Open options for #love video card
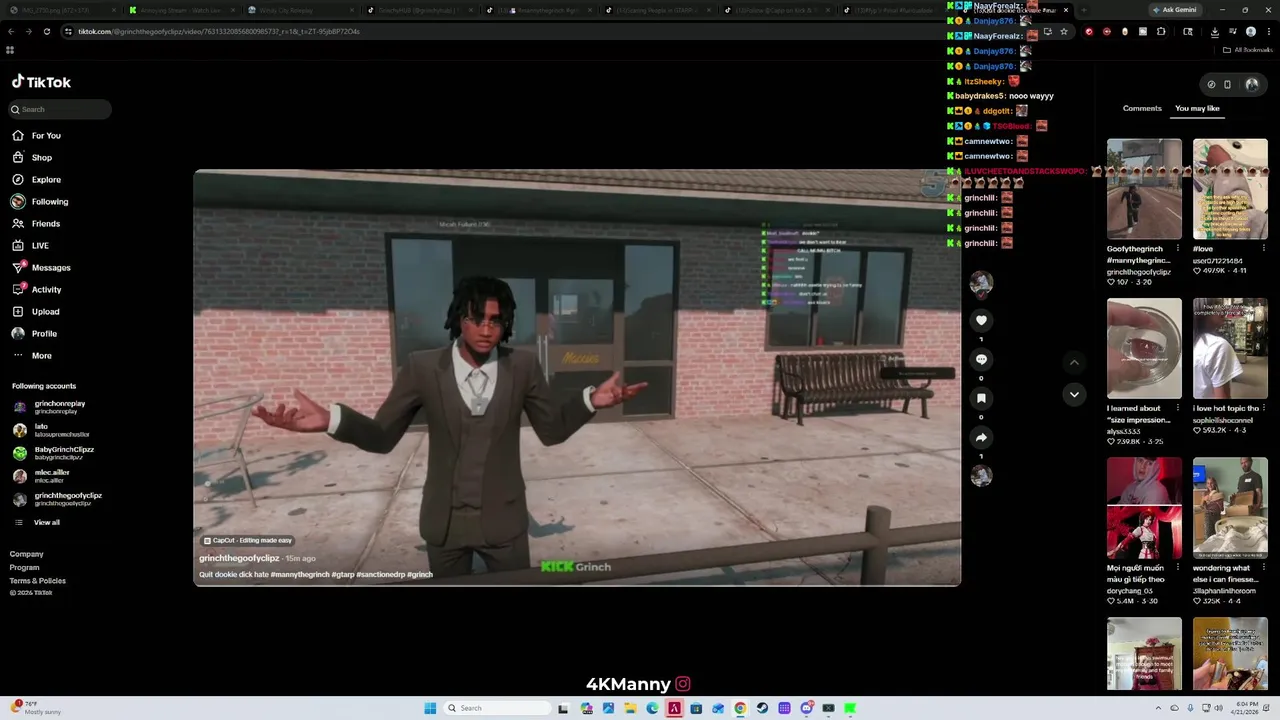The image size is (1280, 720). click(1264, 248)
